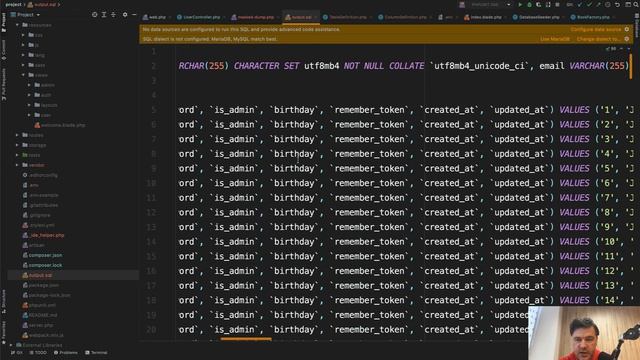Click the Show History clock icon

pos(608,5)
